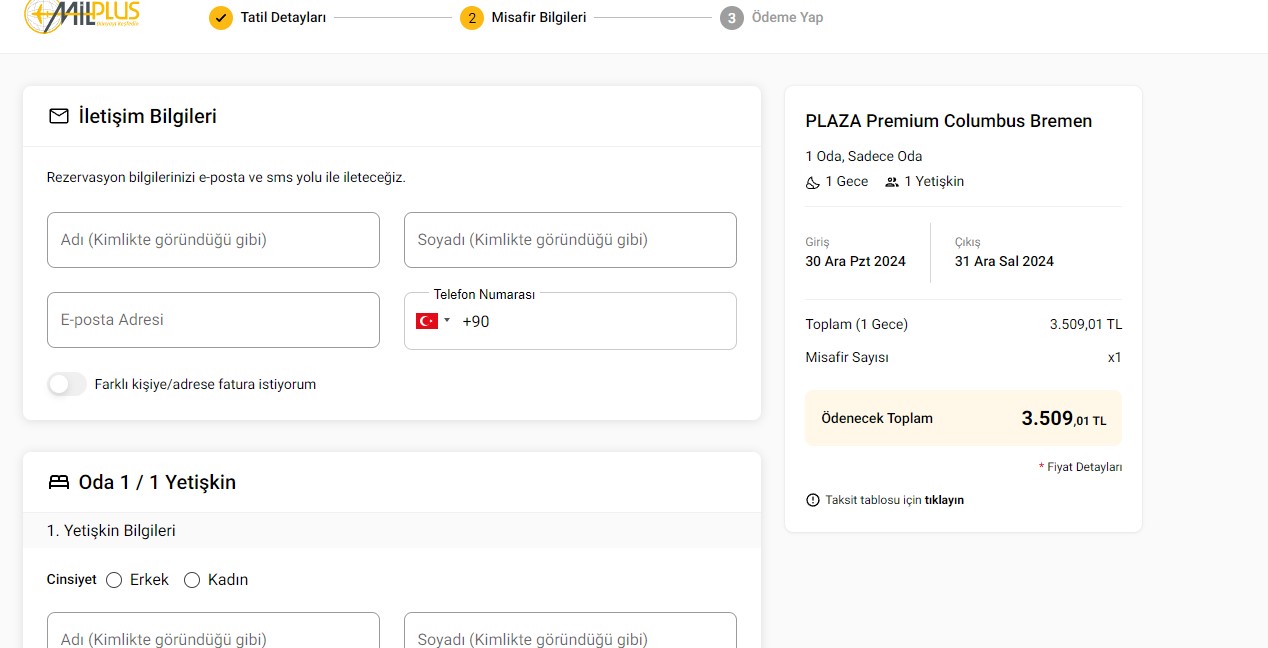Click the step 3 Ödeme Yap circle
The width and height of the screenshot is (1268, 648).
732,18
